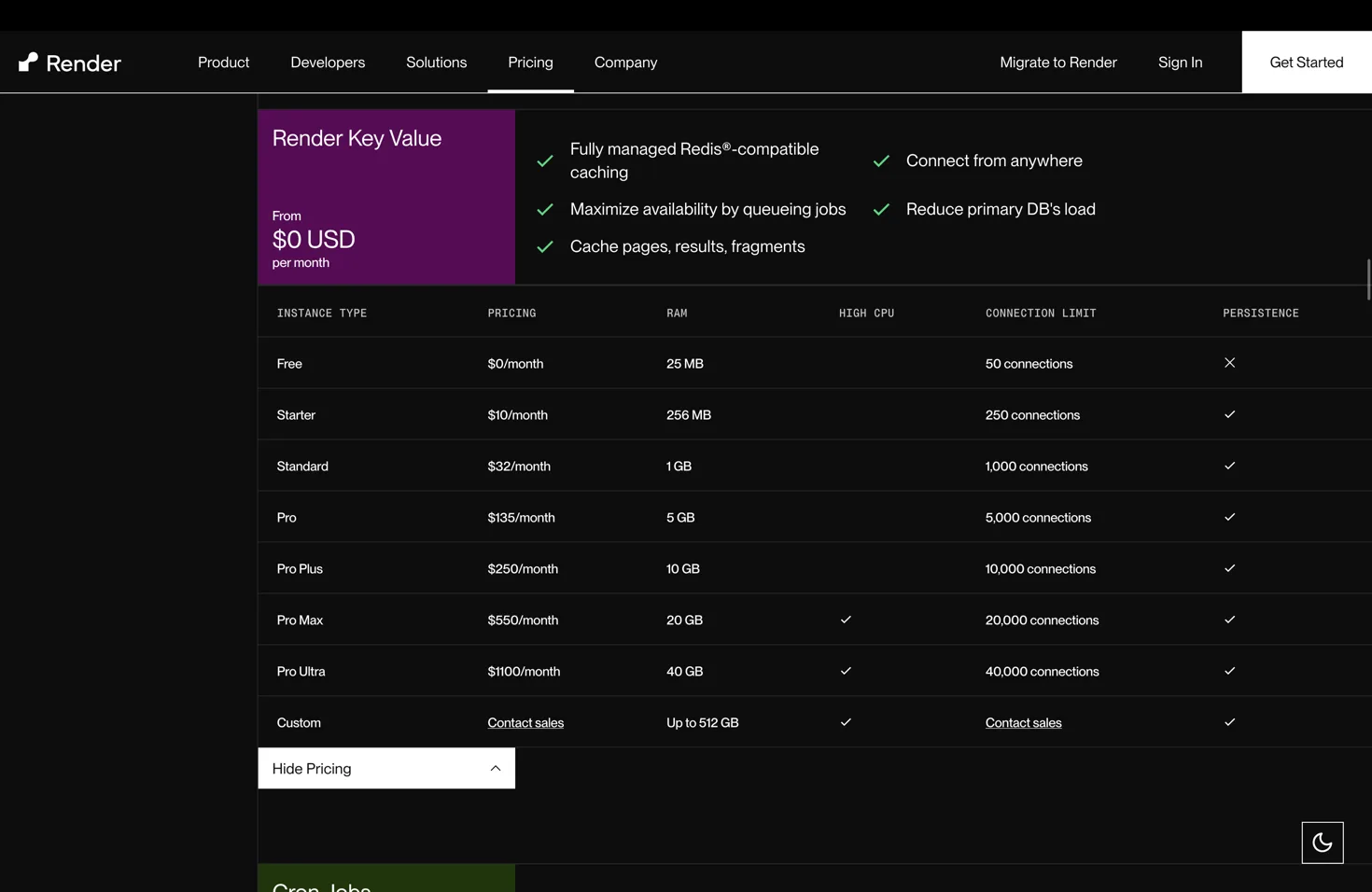Click the Custom instance type cell
This screenshot has height=892, width=1372.
(x=299, y=723)
